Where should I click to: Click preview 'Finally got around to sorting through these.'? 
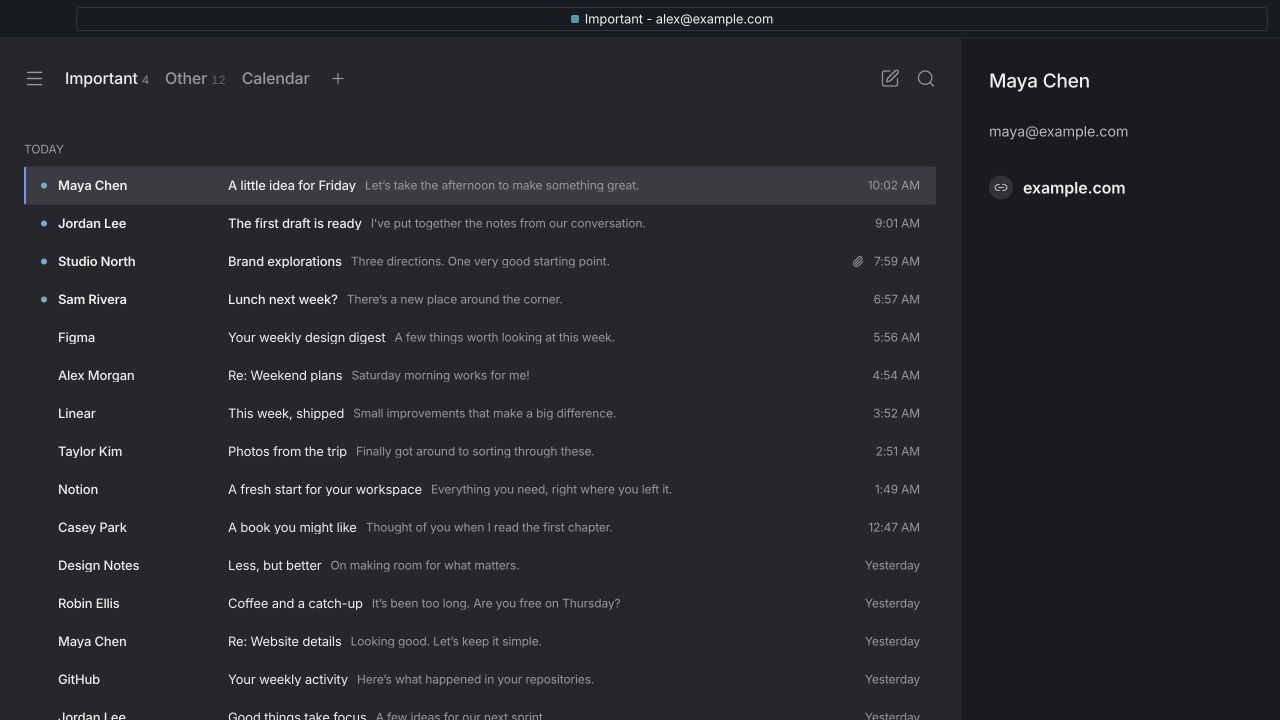click(x=475, y=451)
